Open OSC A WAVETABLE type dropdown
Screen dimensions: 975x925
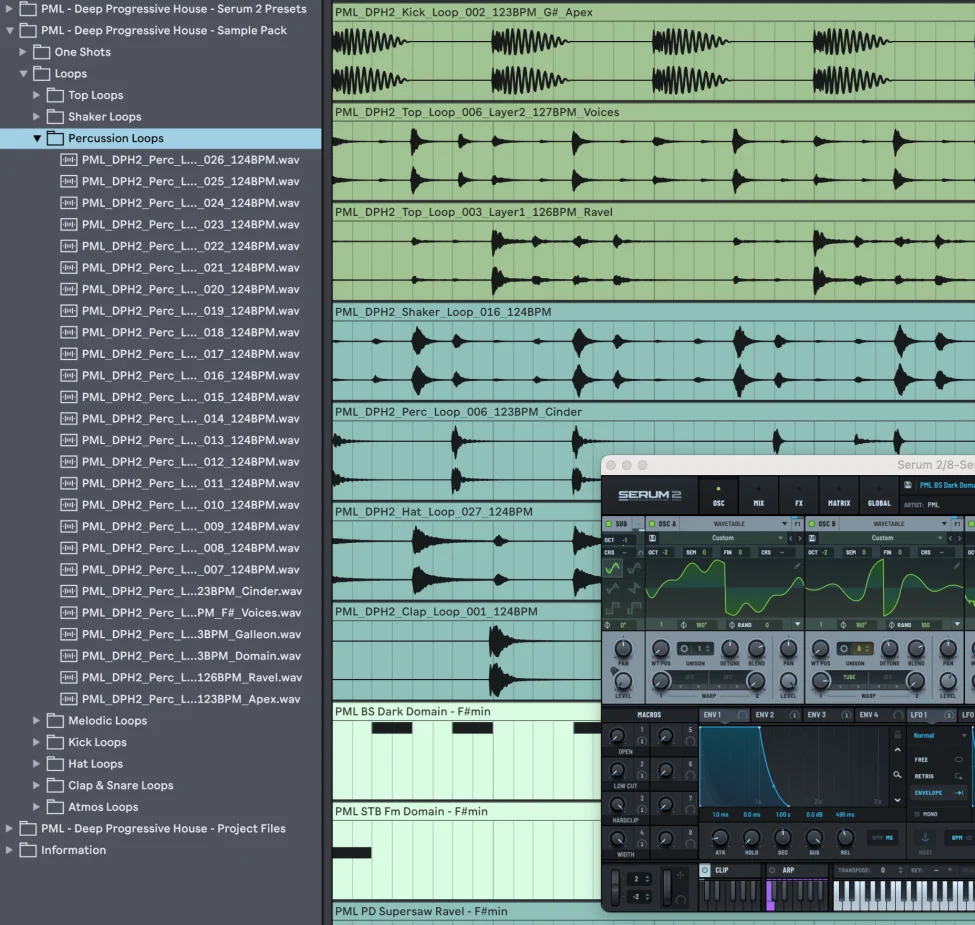(734, 524)
